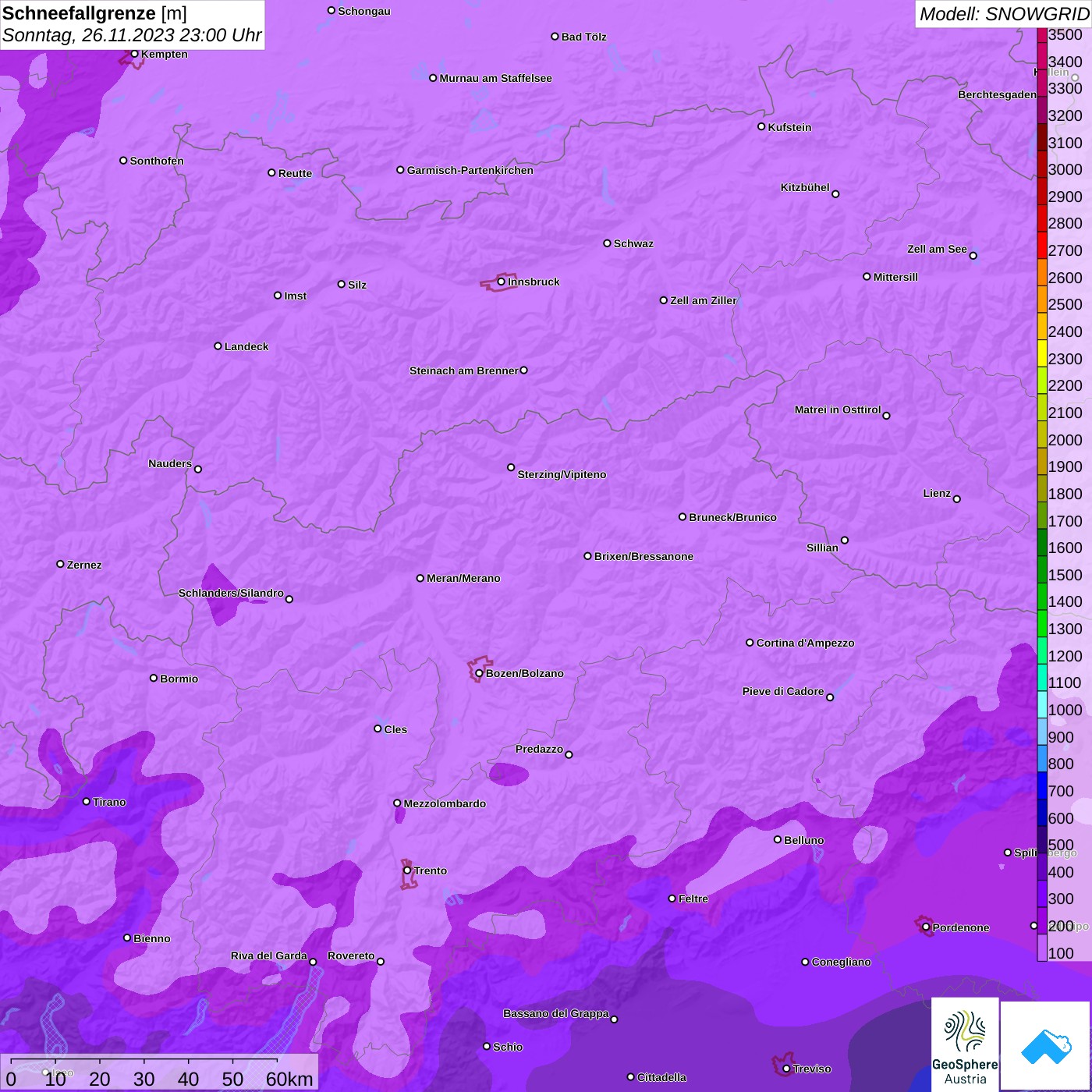The image size is (1092, 1092).
Task: Click the 'Schneefallgrenze [m]' map title
Action: pos(95,13)
